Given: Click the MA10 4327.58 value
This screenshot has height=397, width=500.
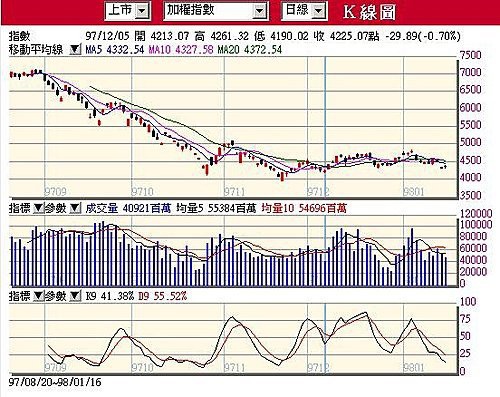Looking at the screenshot, I should [x=181, y=50].
